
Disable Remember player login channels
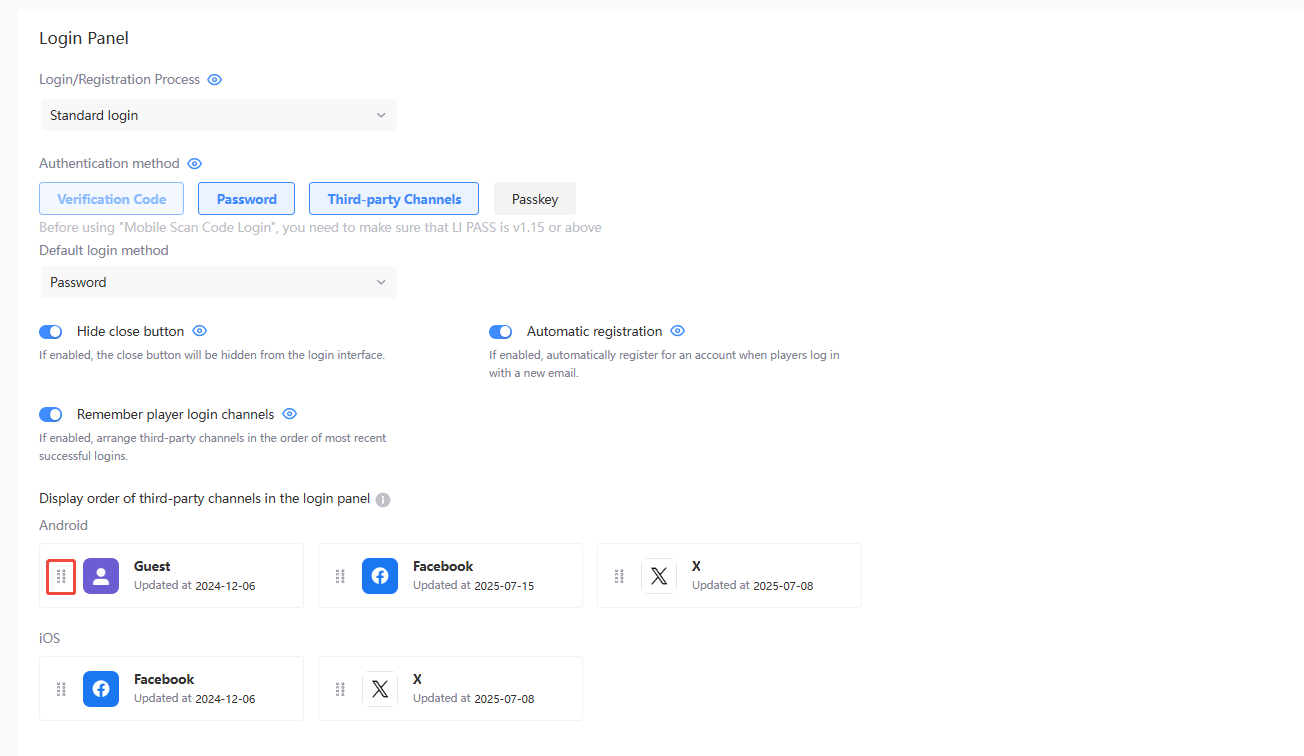click(50, 414)
